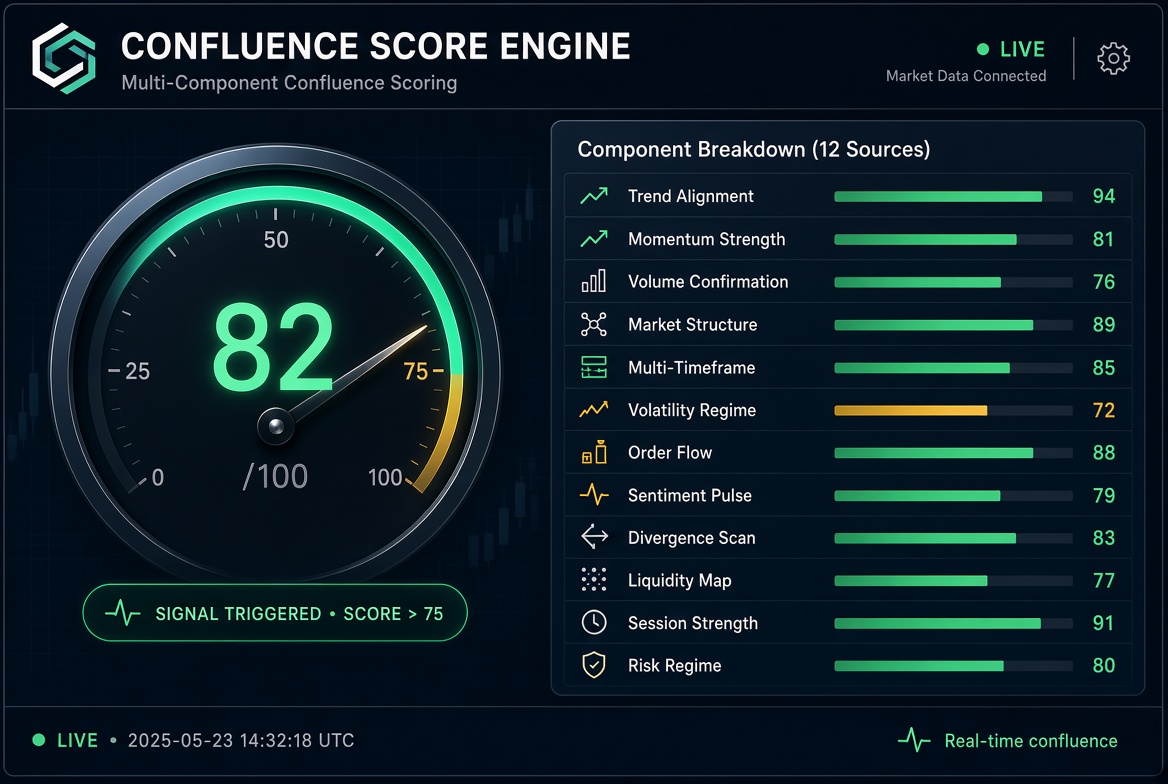The image size is (1168, 784).
Task: Click the Market Structure progress bar
Action: tap(953, 325)
